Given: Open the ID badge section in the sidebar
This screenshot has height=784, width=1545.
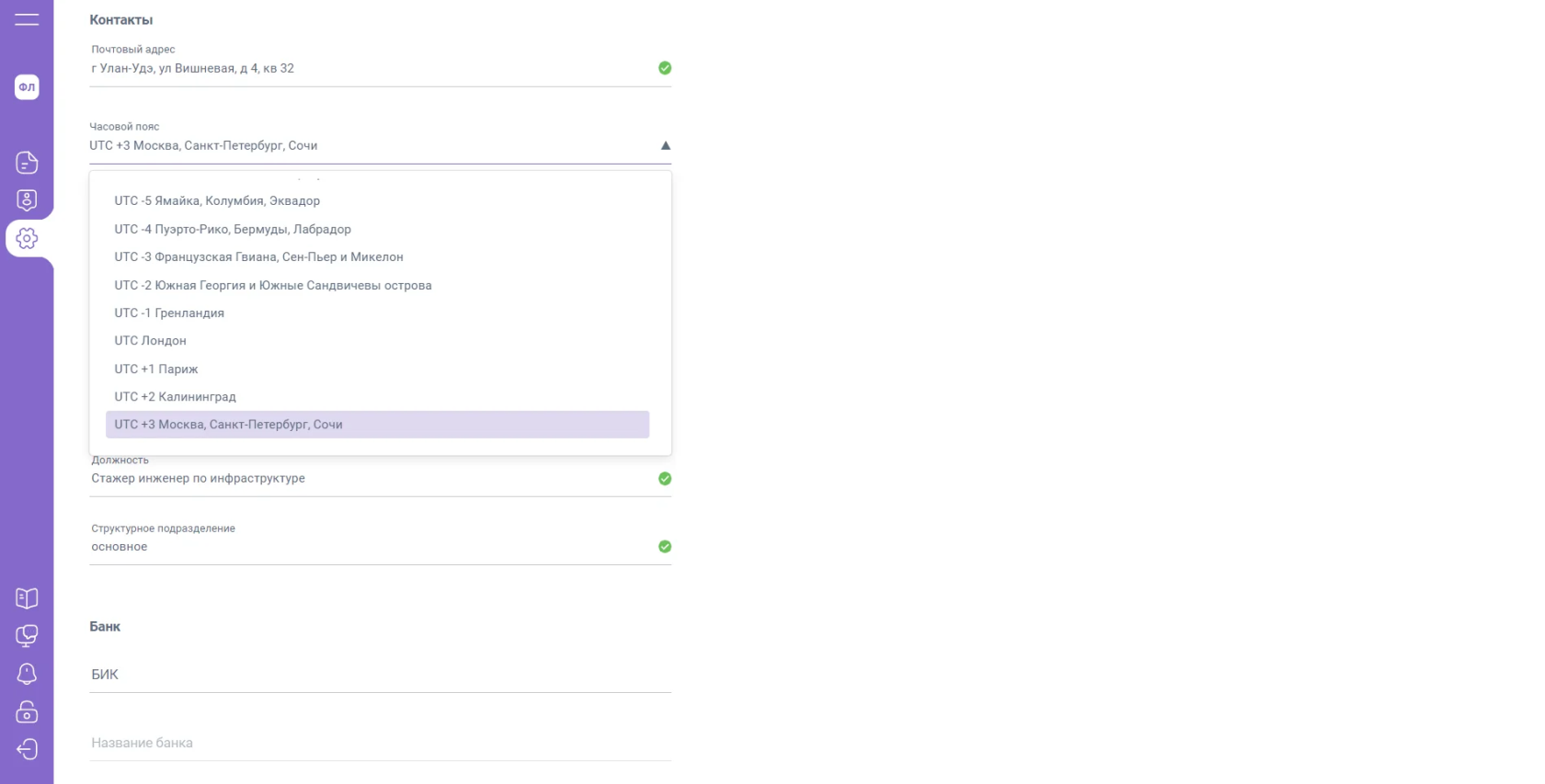Looking at the screenshot, I should coord(27,200).
